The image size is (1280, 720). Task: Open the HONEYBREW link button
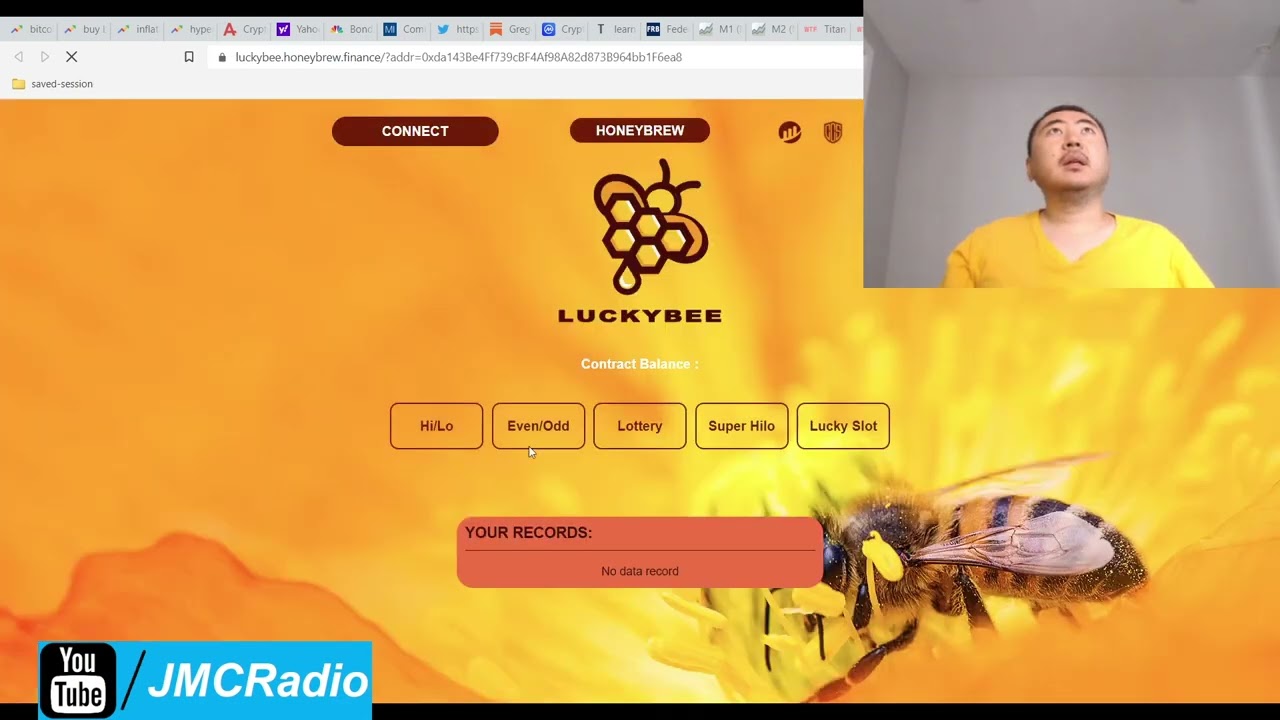pyautogui.click(x=640, y=130)
